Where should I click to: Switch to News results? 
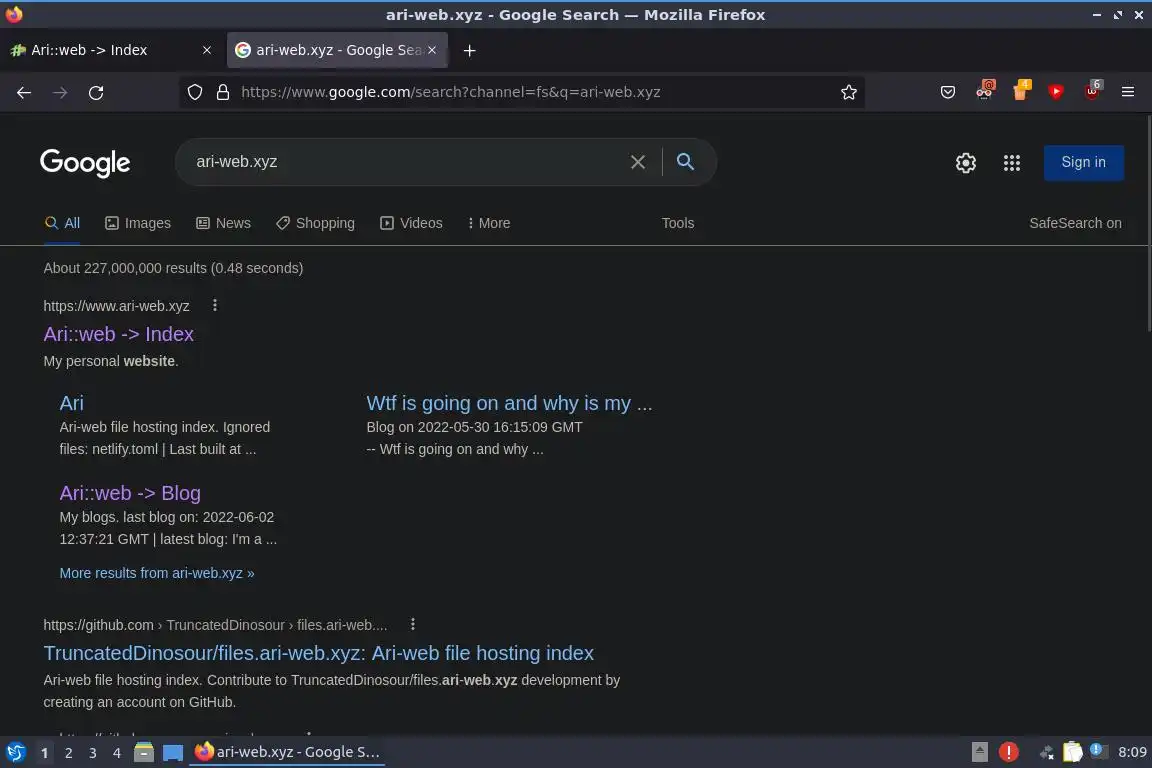coord(223,223)
